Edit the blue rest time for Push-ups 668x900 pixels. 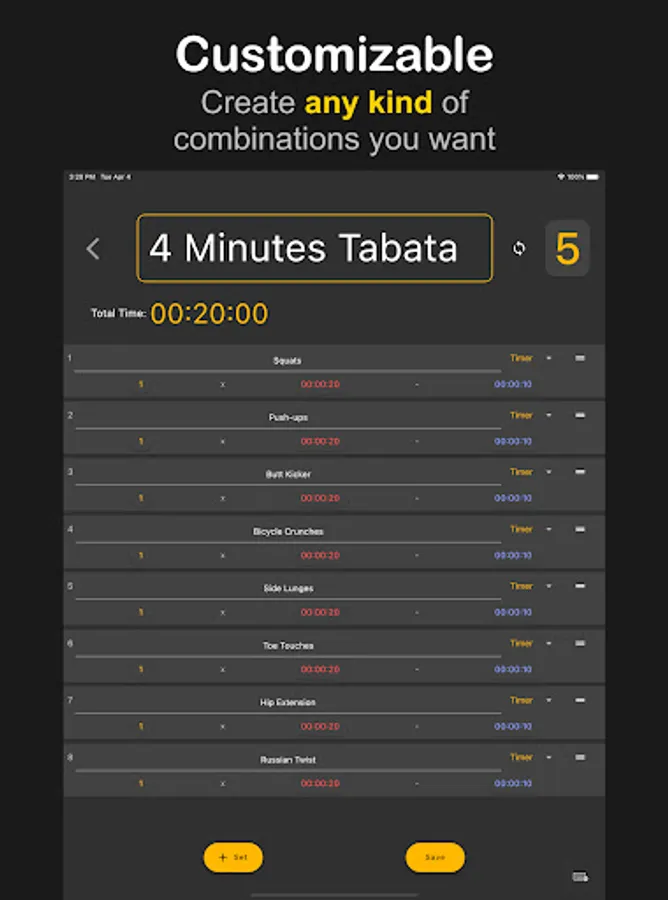click(513, 441)
